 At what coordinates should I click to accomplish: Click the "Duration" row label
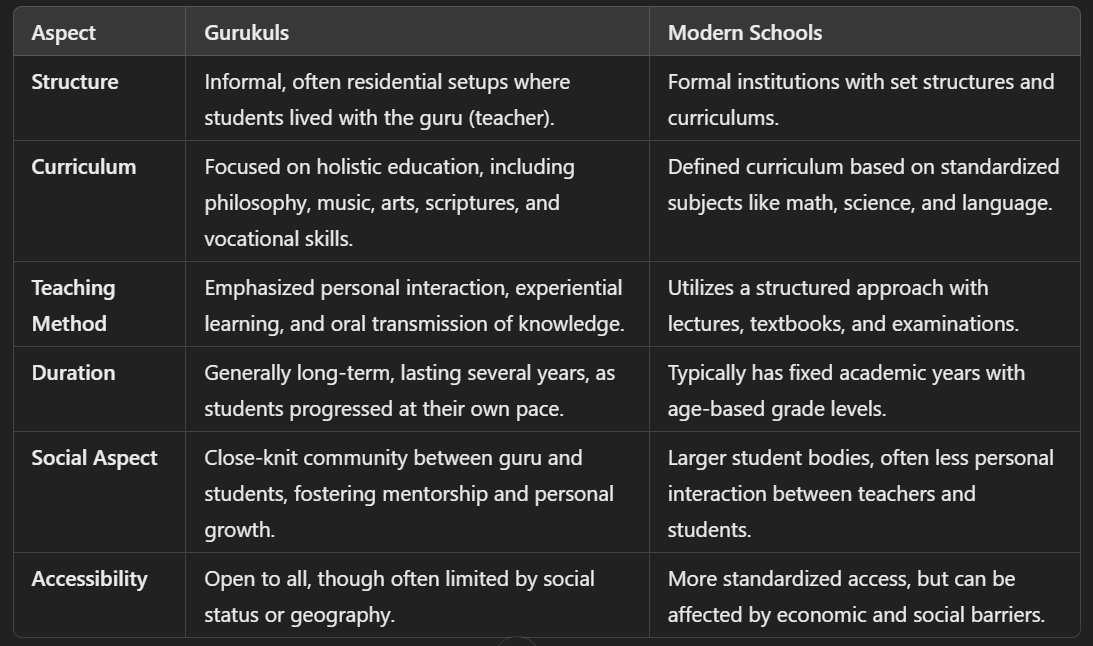pos(73,373)
